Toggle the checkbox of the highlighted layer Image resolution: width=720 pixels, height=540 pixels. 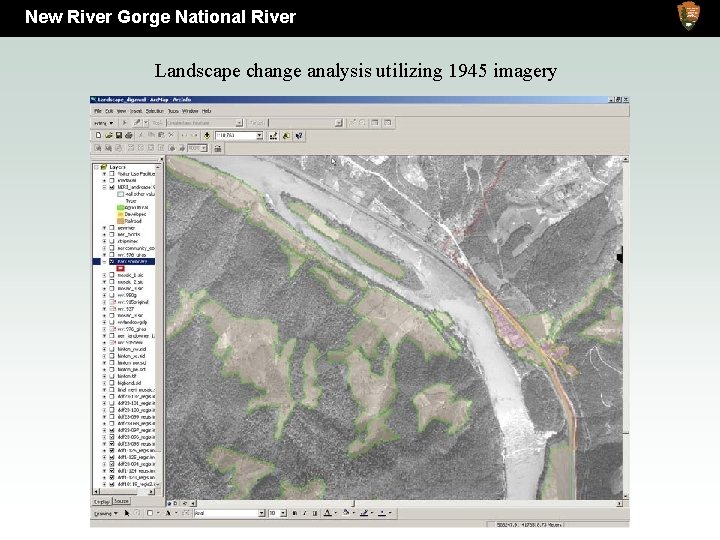[x=112, y=261]
